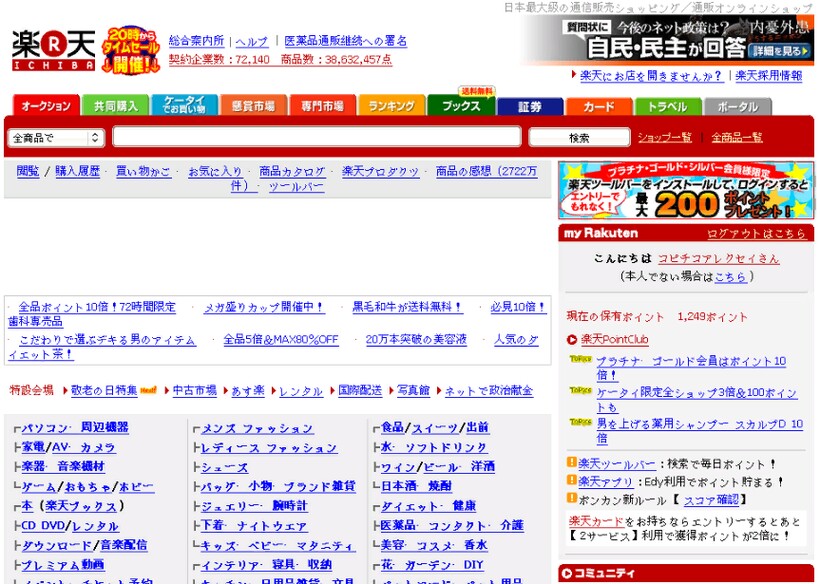Click 楽天にお店を開きませんか link
This screenshot has height=584, width=820.
[x=651, y=76]
